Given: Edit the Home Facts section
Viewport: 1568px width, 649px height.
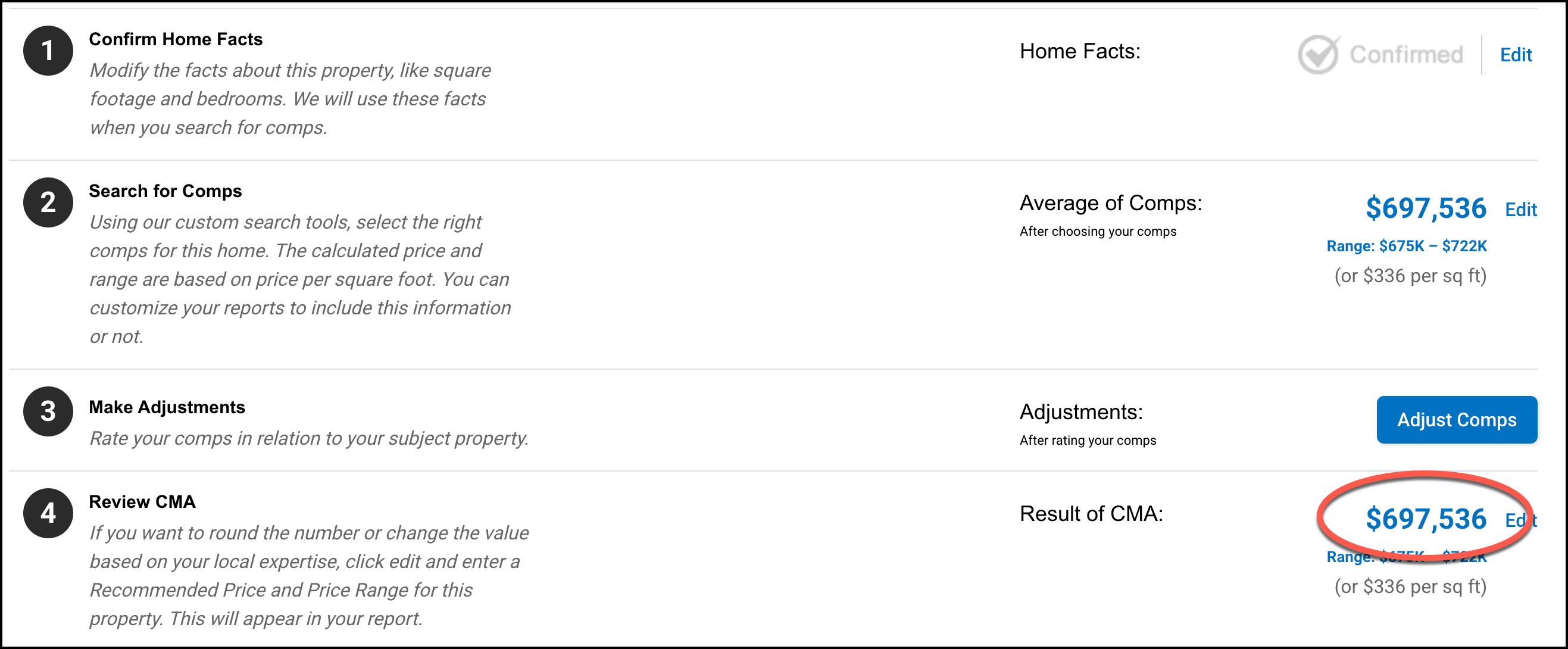Looking at the screenshot, I should (x=1515, y=55).
